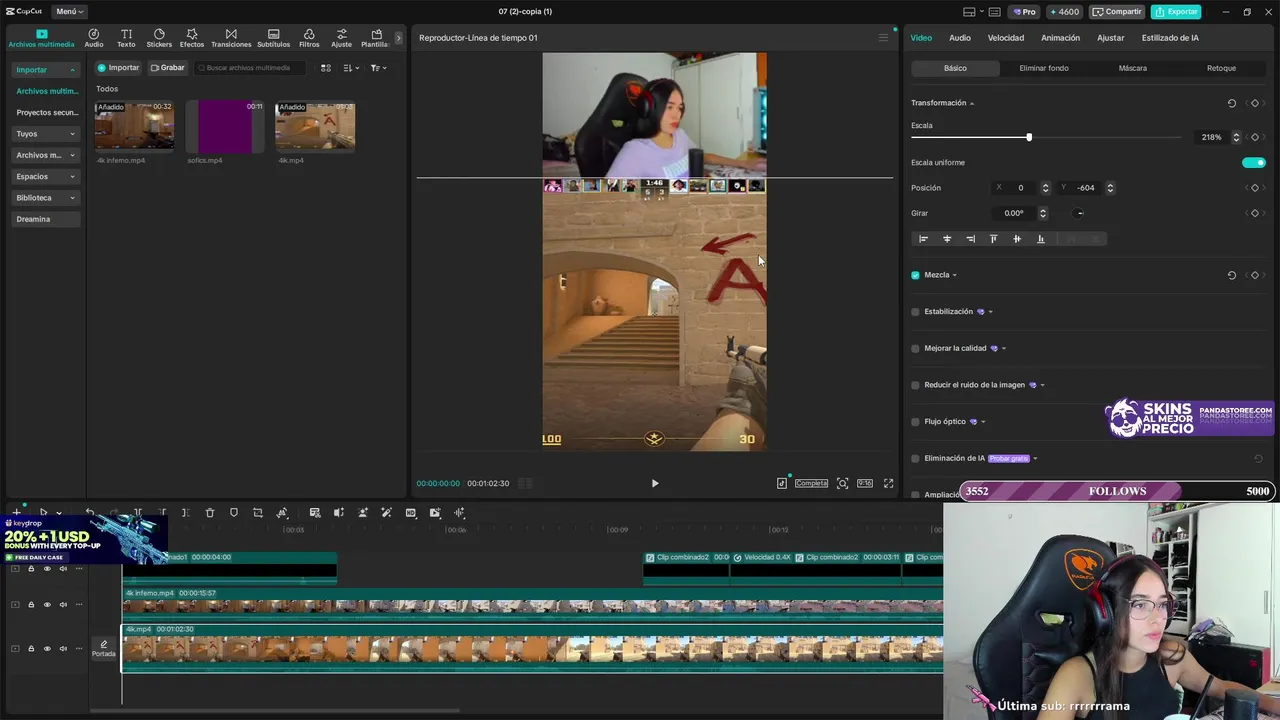Click the audio waveform icon in timeline toolbar
The width and height of the screenshot is (1280, 720).
[460, 513]
